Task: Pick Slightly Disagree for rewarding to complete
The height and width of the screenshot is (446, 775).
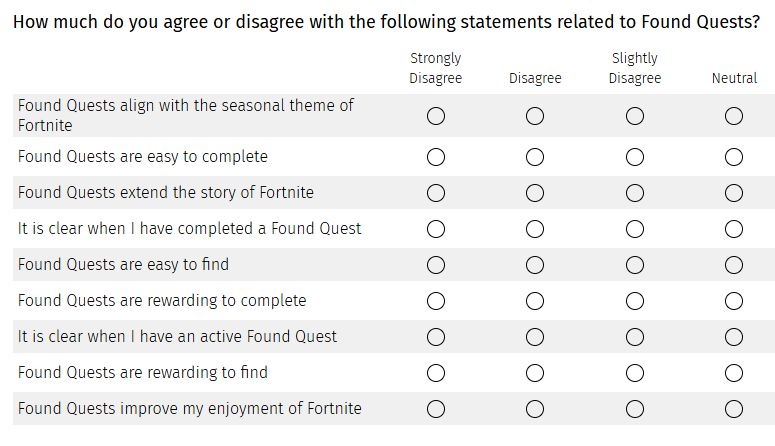Action: [x=635, y=301]
